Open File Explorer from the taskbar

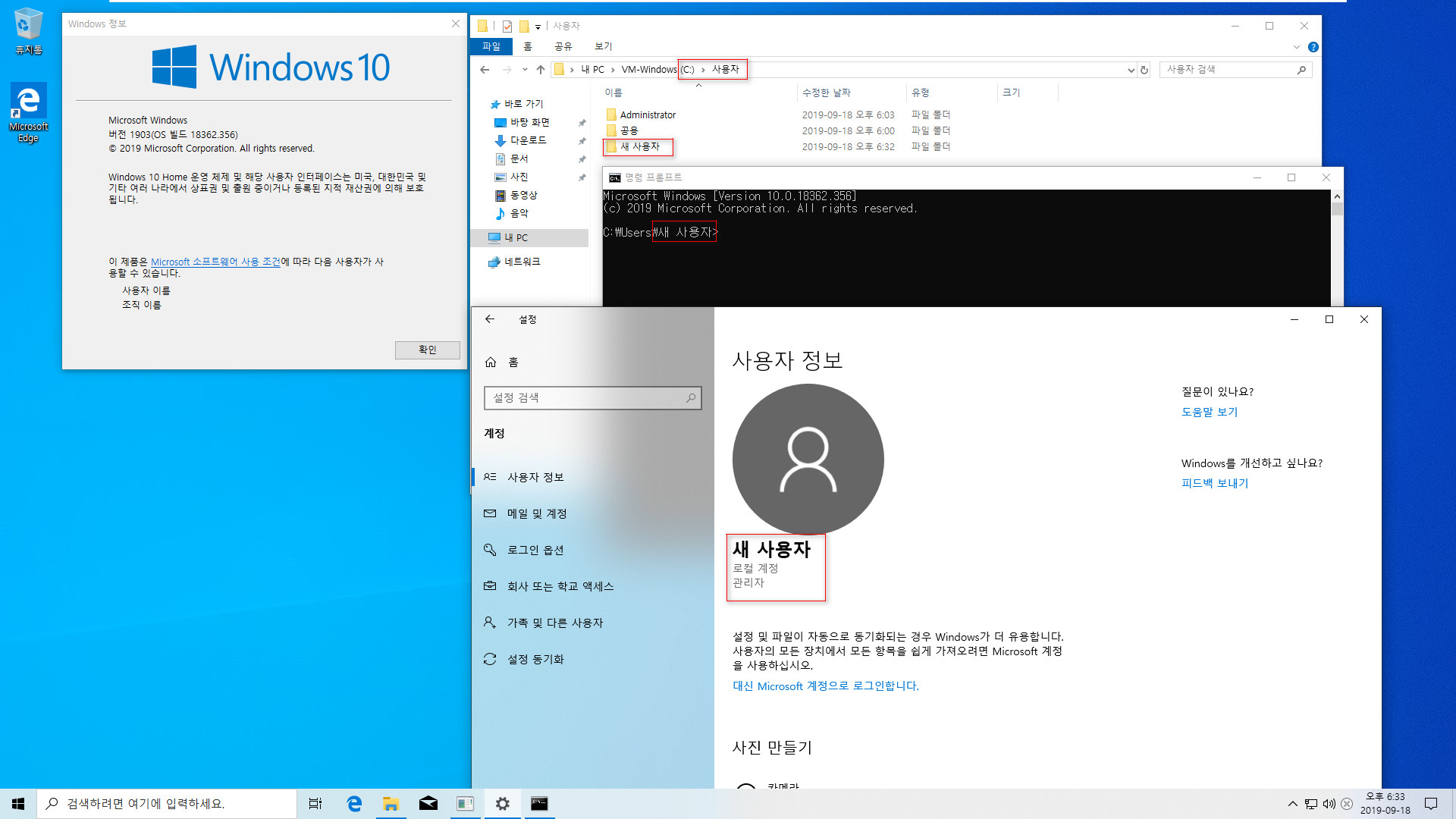391,804
